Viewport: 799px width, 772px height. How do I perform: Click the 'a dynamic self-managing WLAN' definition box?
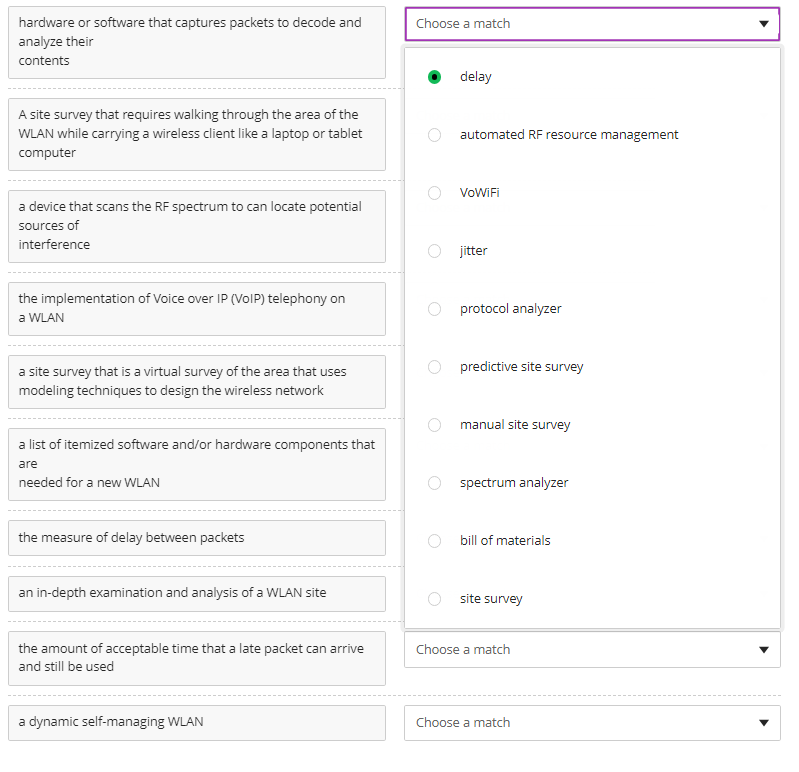197,722
